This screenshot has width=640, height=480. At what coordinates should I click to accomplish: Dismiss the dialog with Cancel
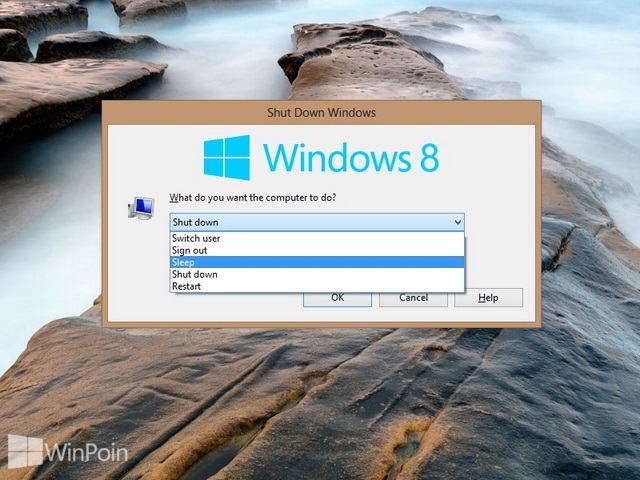coord(413,298)
